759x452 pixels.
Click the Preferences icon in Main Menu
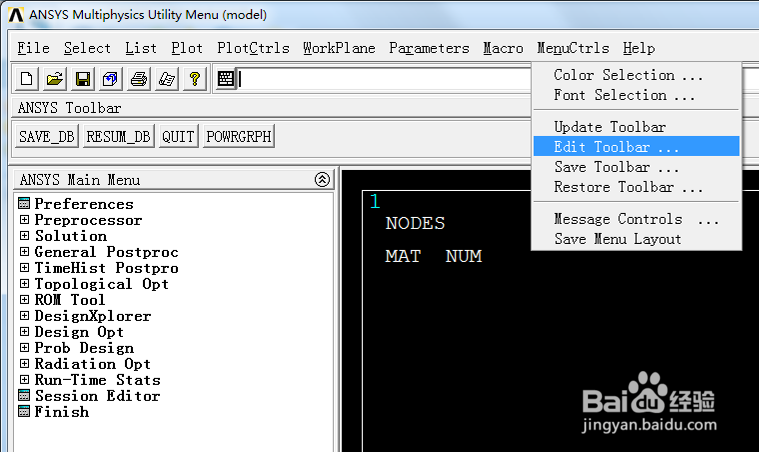pyautogui.click(x=24, y=203)
